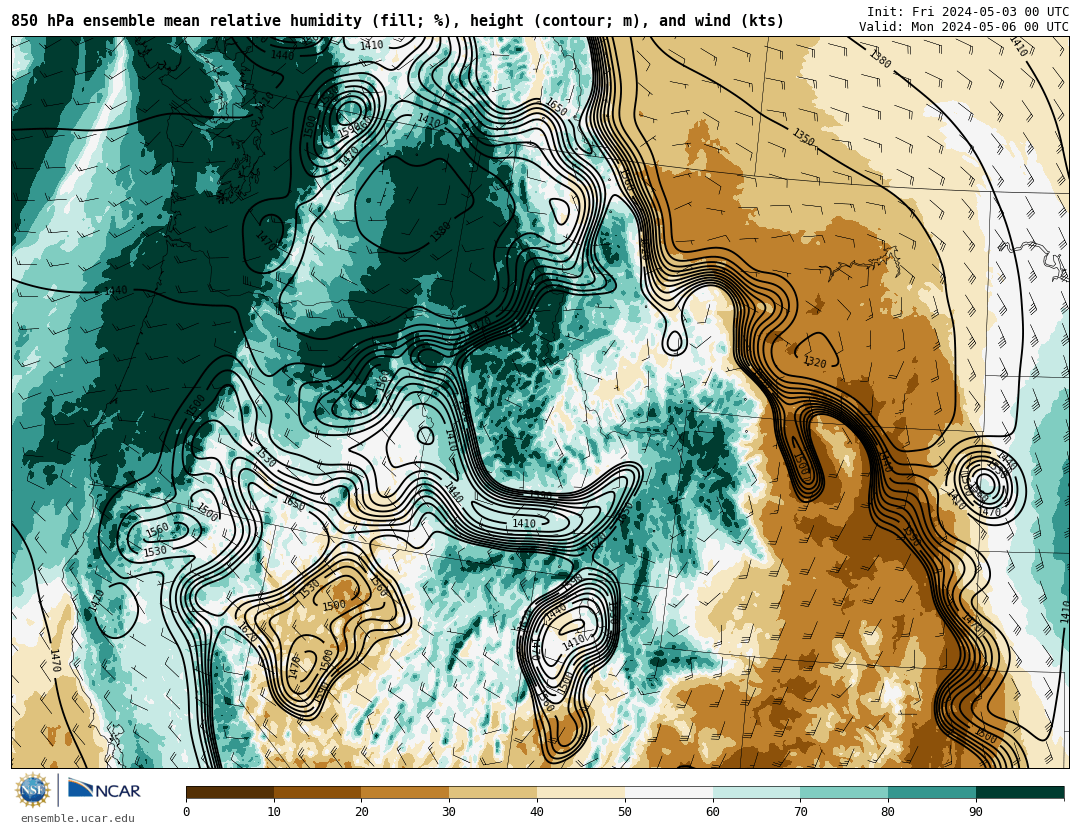This screenshot has height=831, width=1080.
Task: Select the 80-90% teal colorbar segment
Action: [x=932, y=792]
